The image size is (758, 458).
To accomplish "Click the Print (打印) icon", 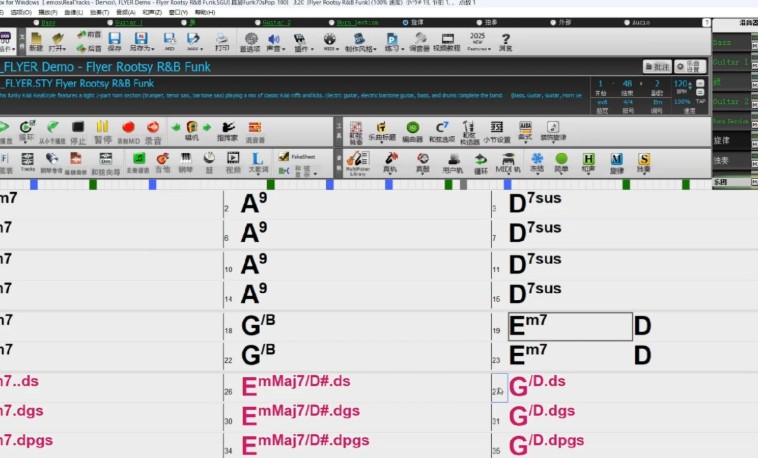I will pyautogui.click(x=221, y=41).
